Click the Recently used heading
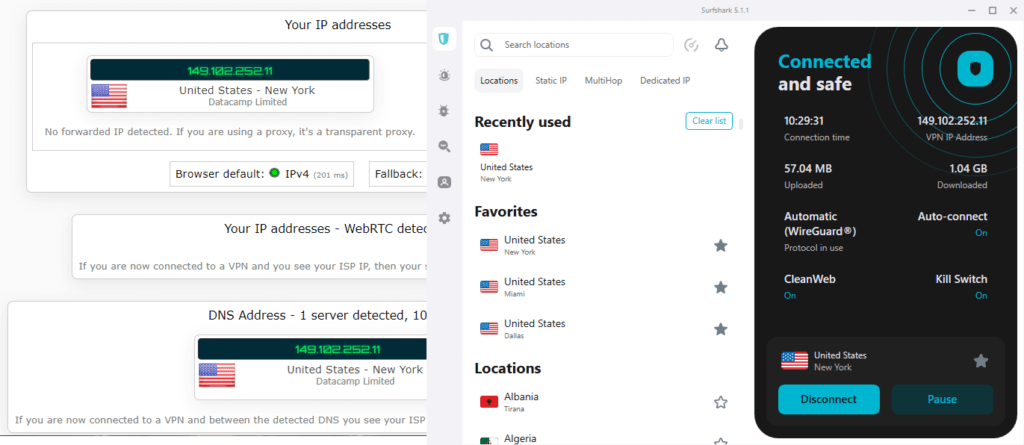Viewport: 1024px width, 445px height. coord(522,122)
